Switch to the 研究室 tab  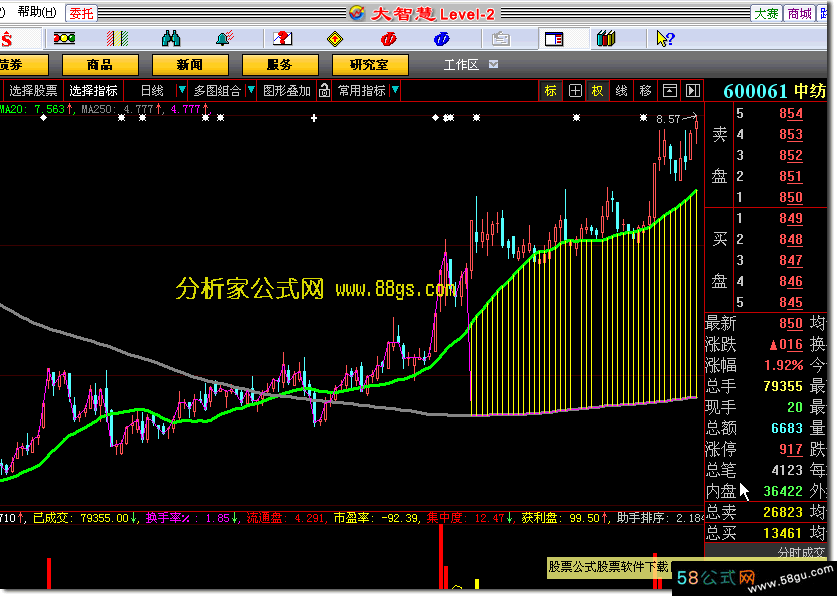369,65
